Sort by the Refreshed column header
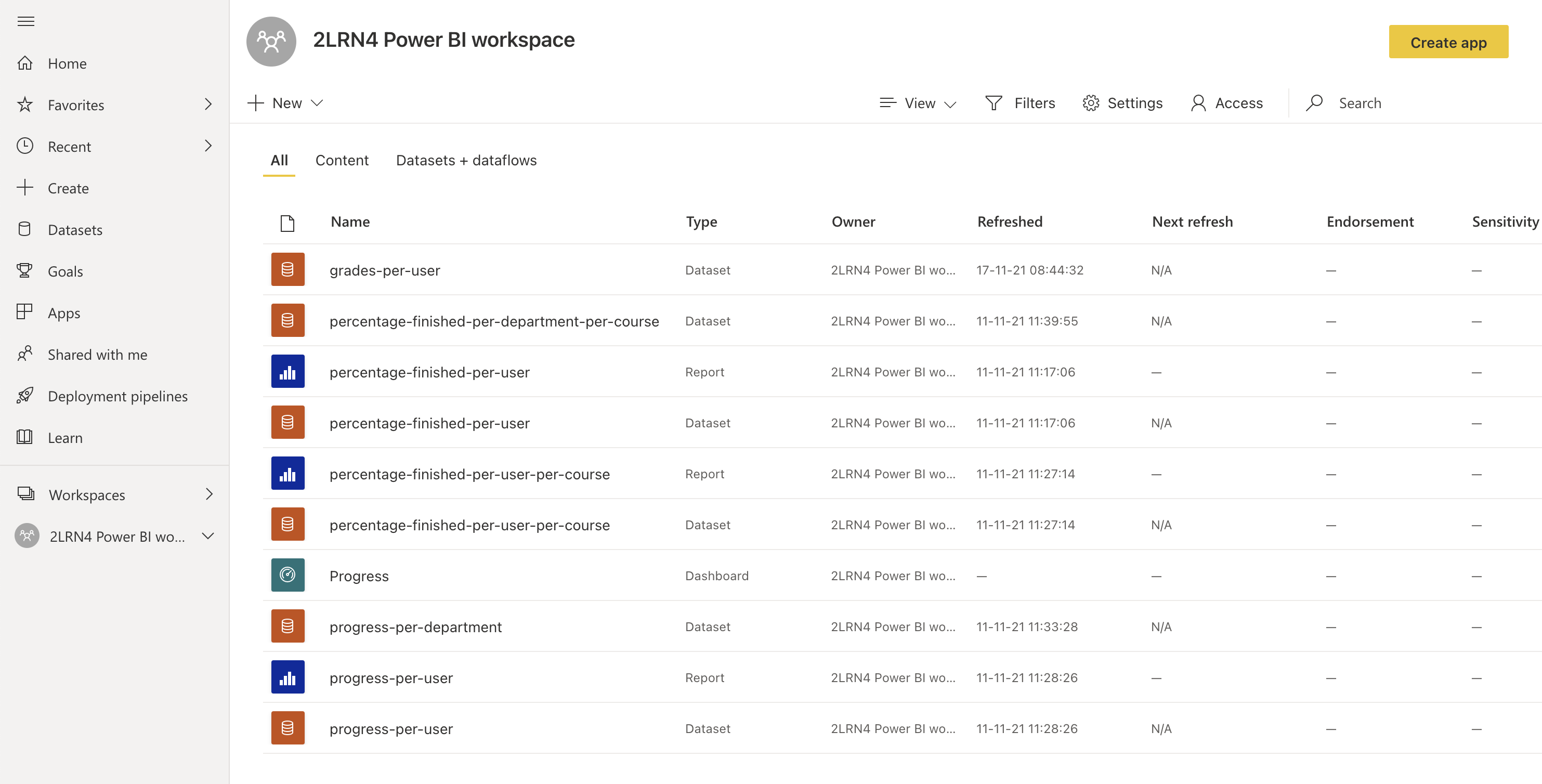Viewport: 1542px width, 784px height. click(x=1010, y=222)
